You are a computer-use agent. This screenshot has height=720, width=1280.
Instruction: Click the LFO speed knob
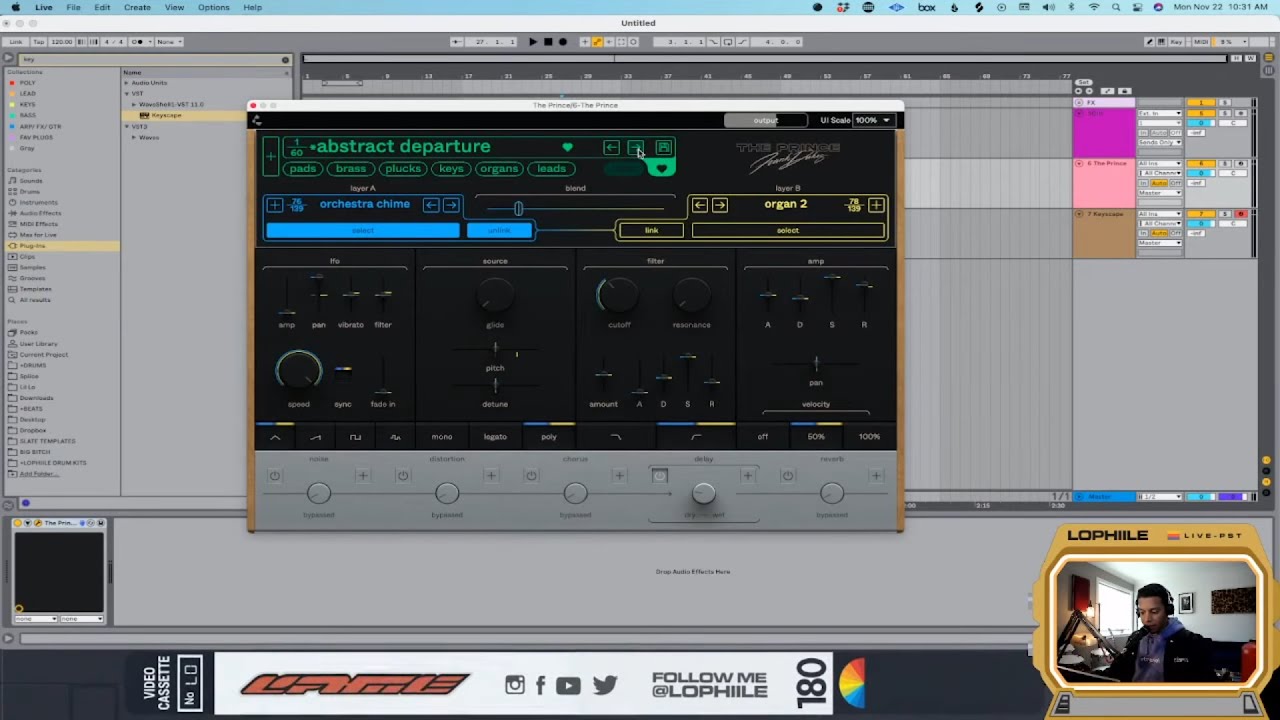pyautogui.click(x=298, y=371)
